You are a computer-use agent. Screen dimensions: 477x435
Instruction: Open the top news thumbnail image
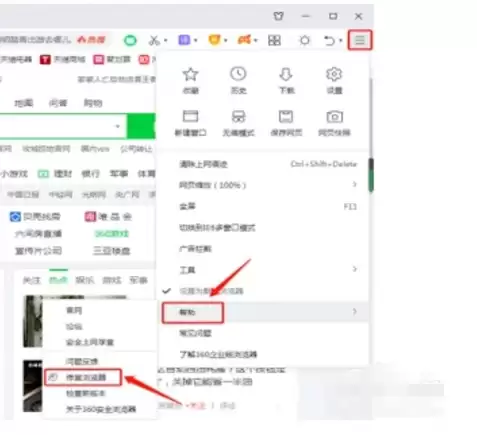pos(32,321)
